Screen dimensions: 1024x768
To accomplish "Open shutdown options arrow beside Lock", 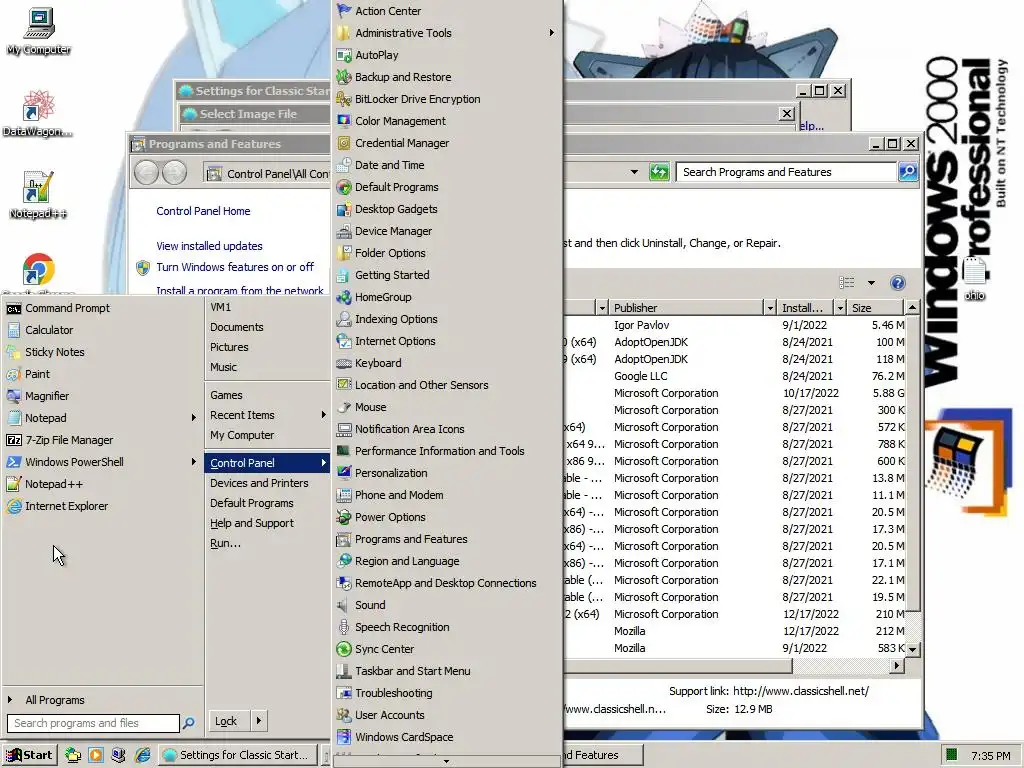I will coord(259,721).
